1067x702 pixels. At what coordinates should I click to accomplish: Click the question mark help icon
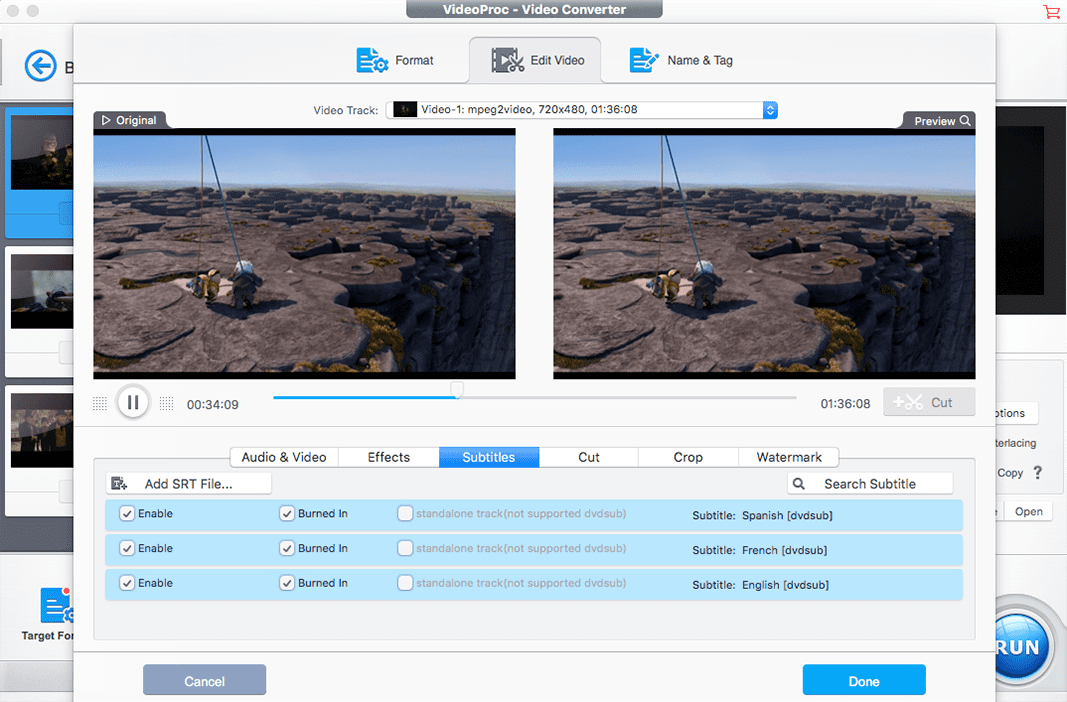[1038, 472]
